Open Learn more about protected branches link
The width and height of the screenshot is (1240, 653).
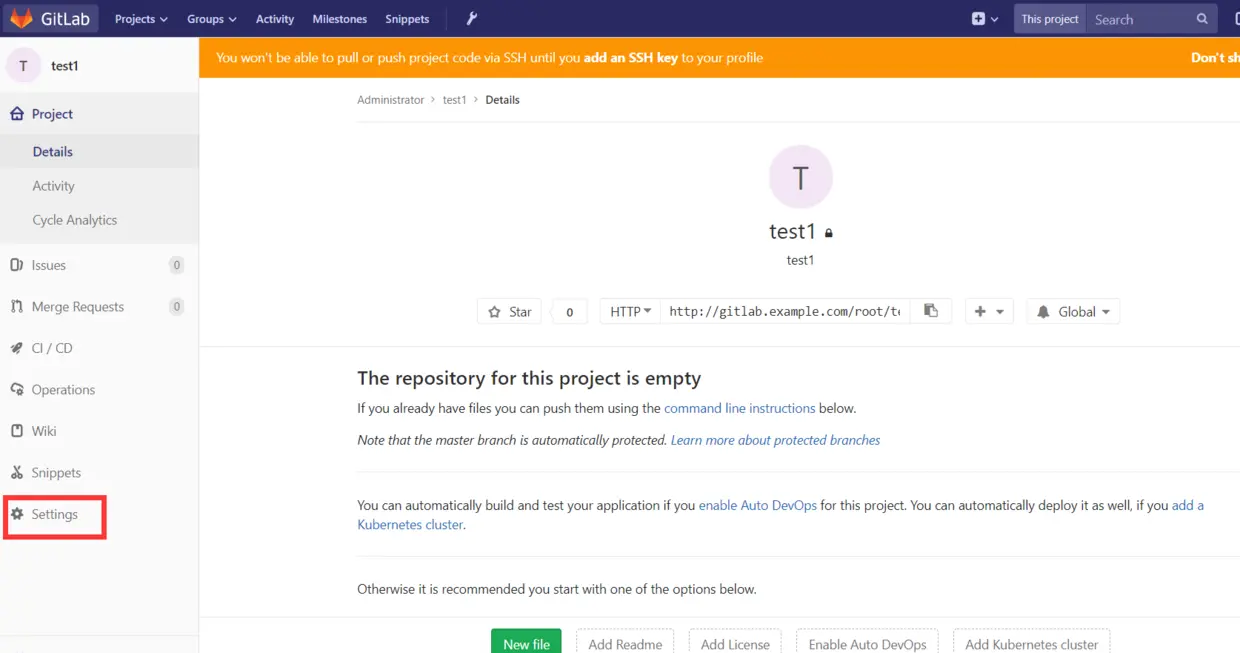click(x=776, y=440)
